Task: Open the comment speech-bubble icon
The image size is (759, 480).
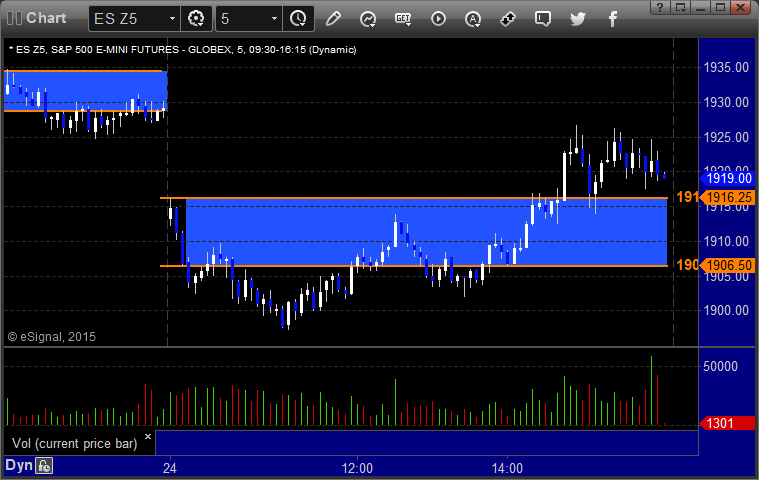Action: coord(543,19)
